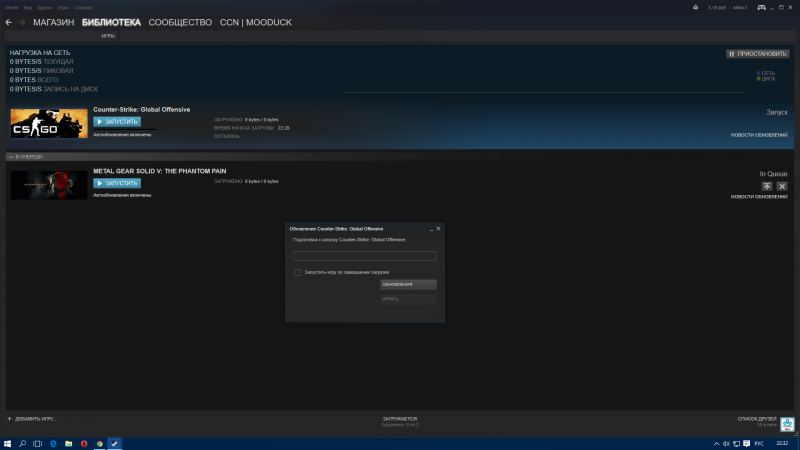Click Metal Gear Solid V banner thumbnail
Screen dimensions: 800x450
[49, 185]
